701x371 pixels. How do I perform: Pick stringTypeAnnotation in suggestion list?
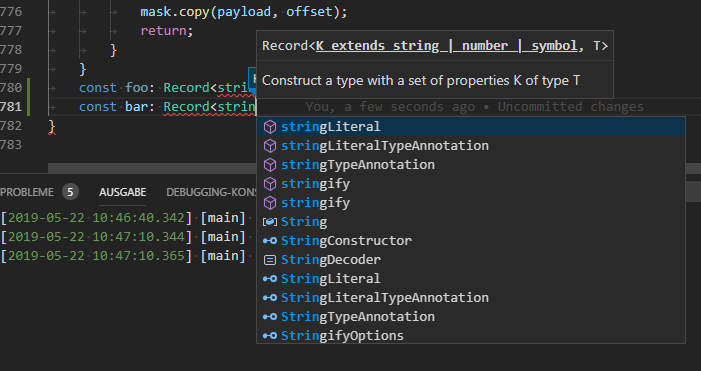[471, 165]
